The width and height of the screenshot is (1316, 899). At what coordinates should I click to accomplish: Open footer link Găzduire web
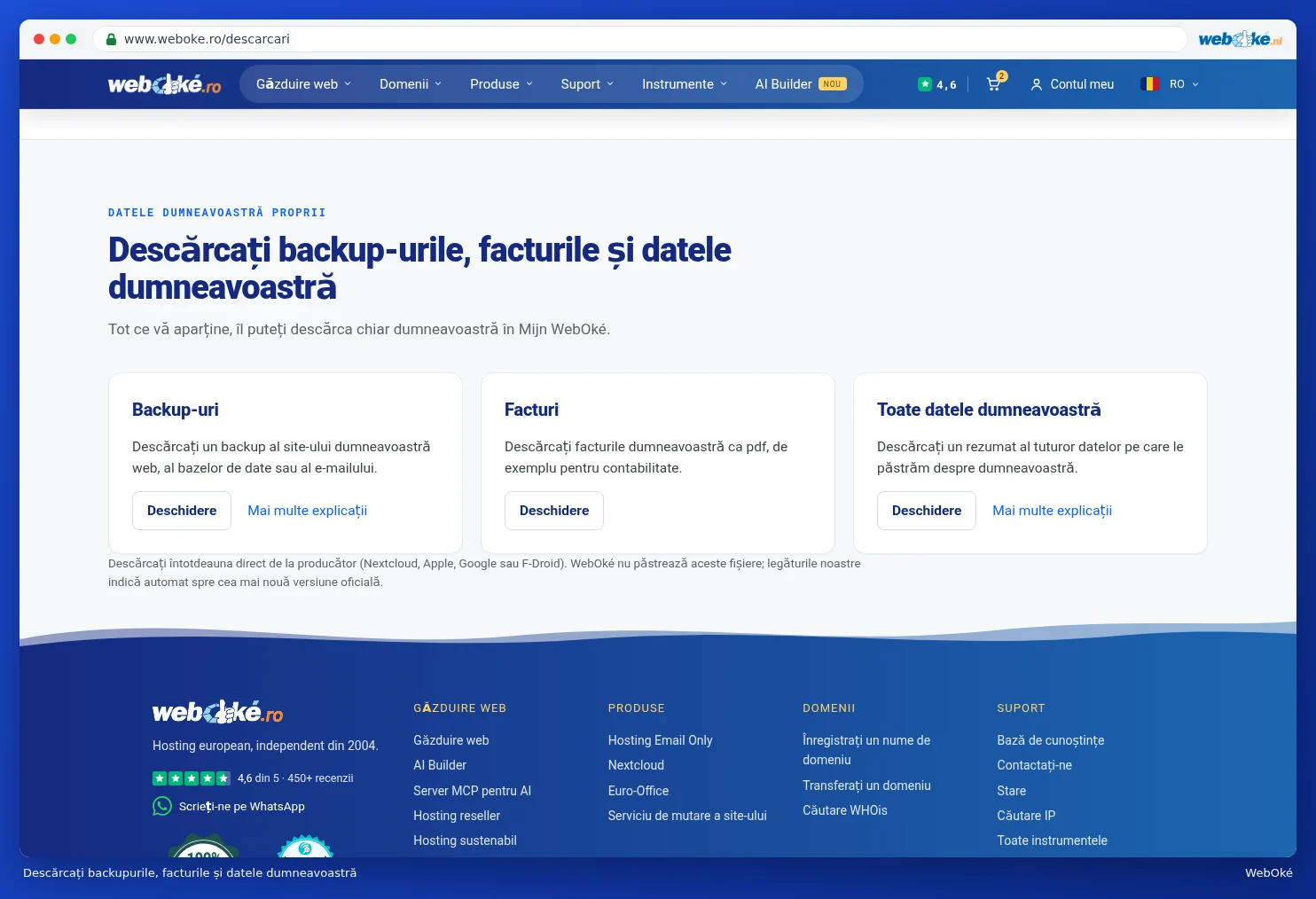coord(451,740)
